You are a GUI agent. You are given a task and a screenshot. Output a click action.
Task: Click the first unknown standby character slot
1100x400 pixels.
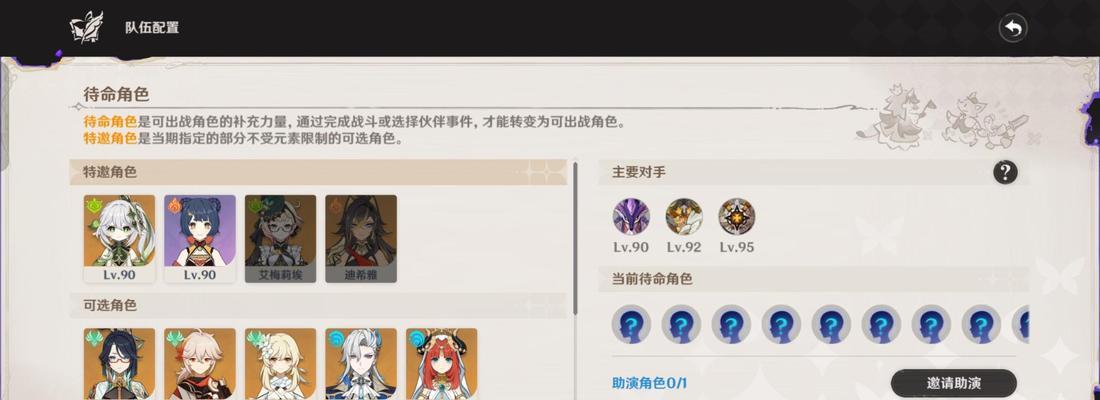pyautogui.click(x=631, y=324)
